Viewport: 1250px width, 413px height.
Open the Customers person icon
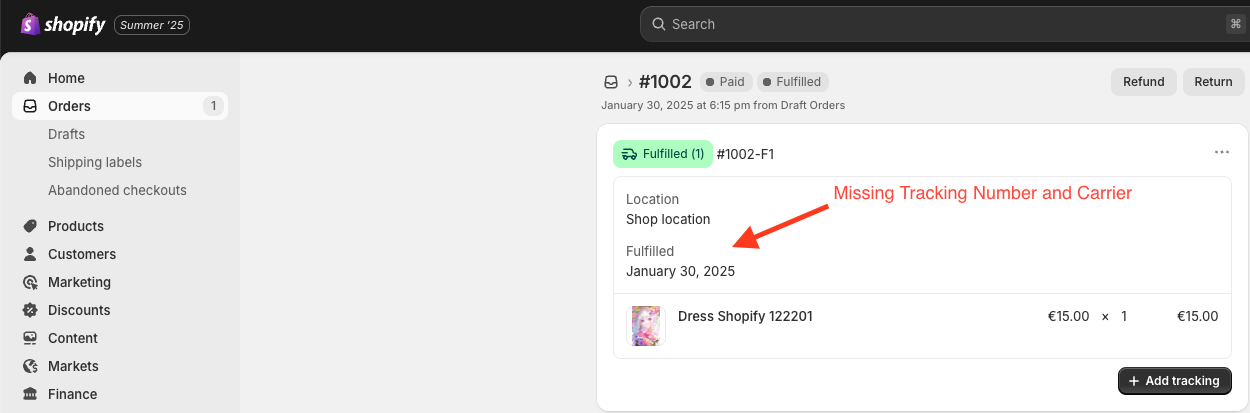30,254
